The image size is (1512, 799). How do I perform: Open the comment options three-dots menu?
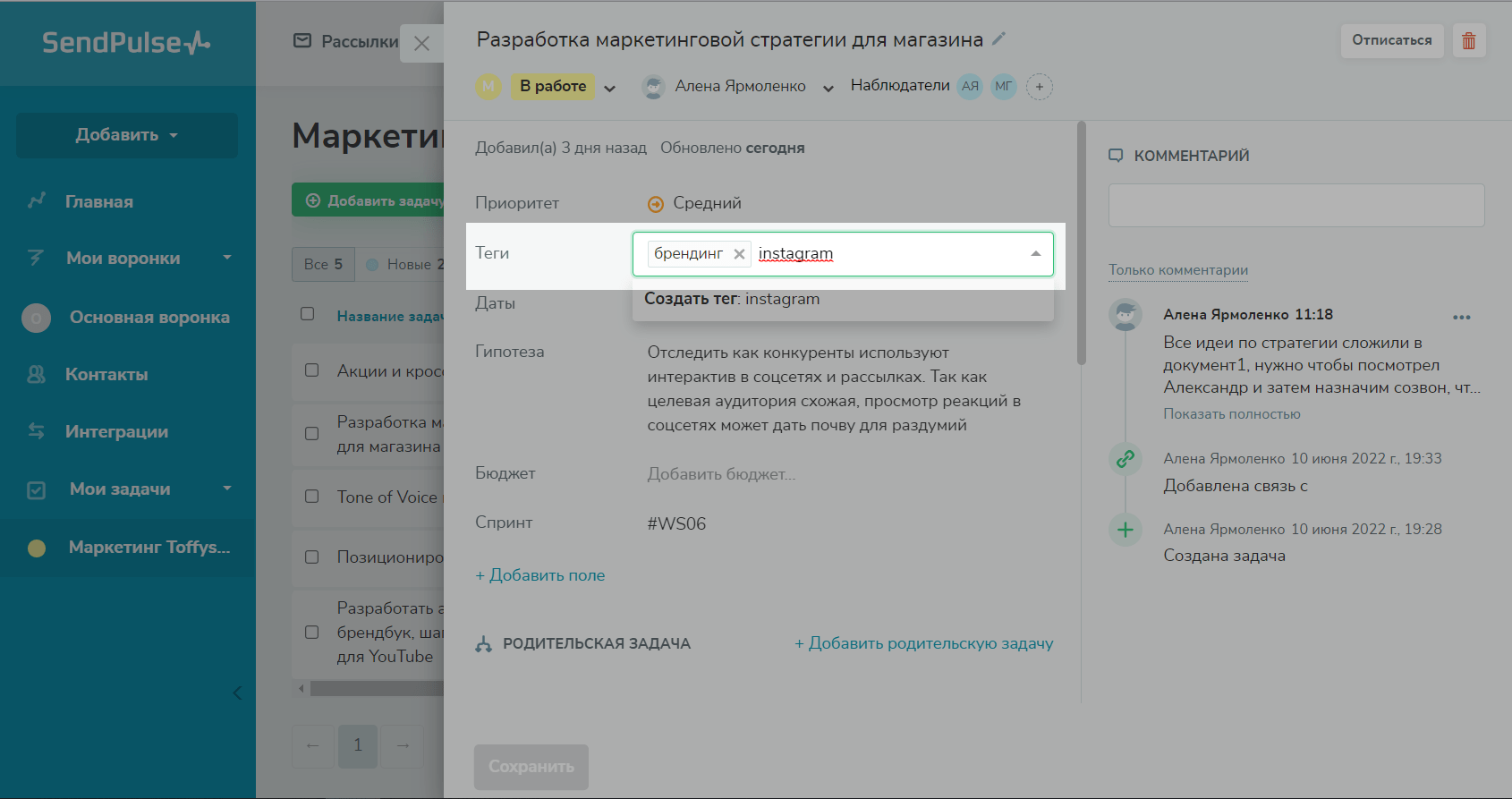[1462, 318]
